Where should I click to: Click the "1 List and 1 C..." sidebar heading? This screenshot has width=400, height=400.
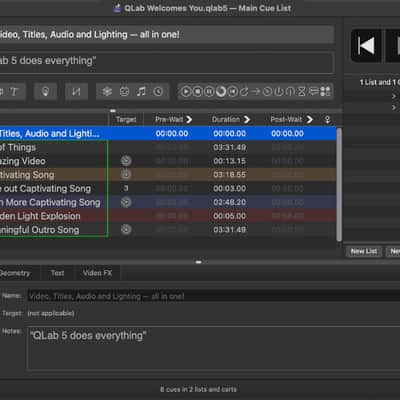click(380, 82)
